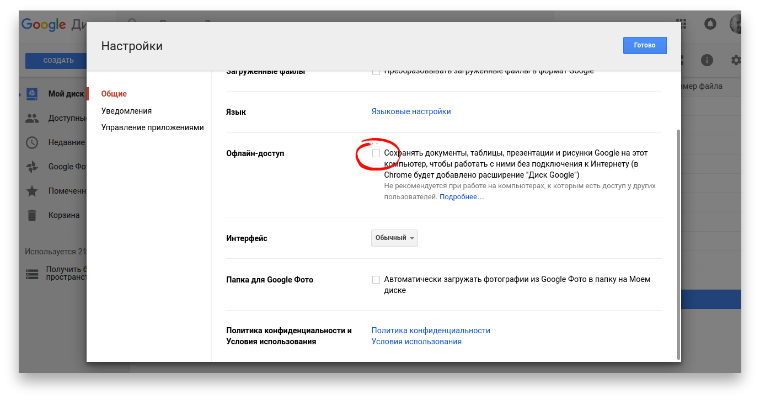Click the storage icon near Получить

pos(32,274)
